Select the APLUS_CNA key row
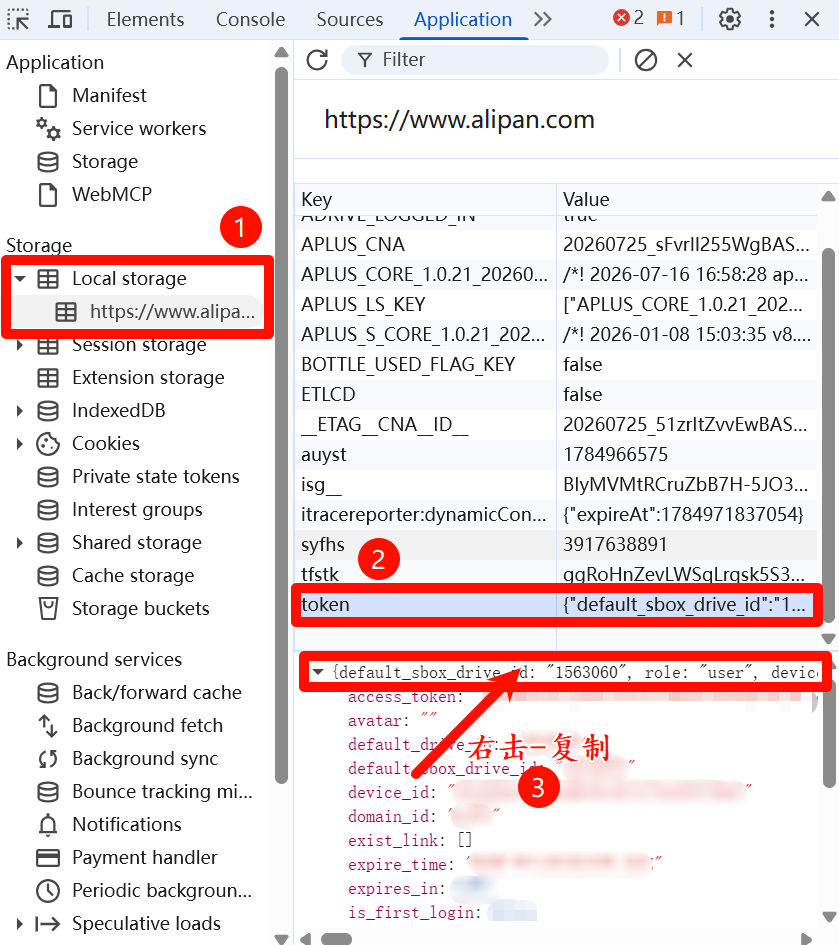This screenshot has height=945, width=839. click(x=556, y=245)
